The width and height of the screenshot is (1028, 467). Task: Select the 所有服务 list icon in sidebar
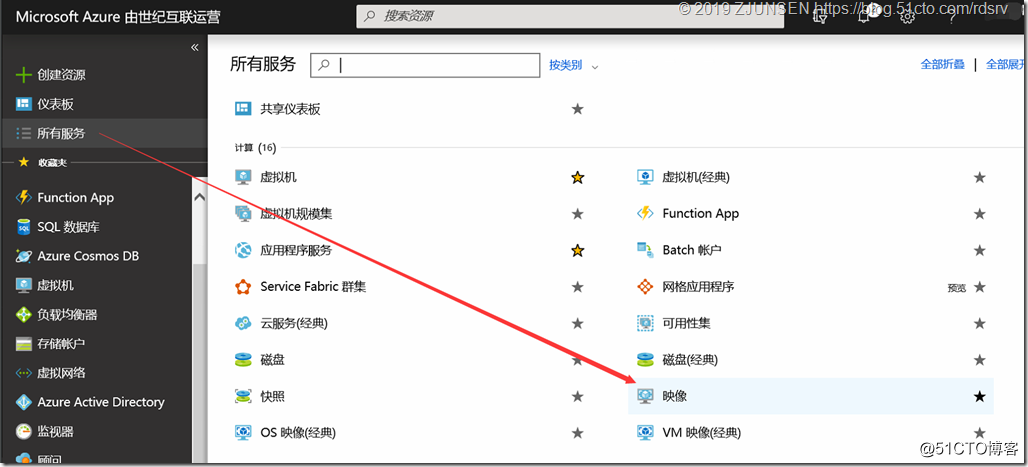24,134
